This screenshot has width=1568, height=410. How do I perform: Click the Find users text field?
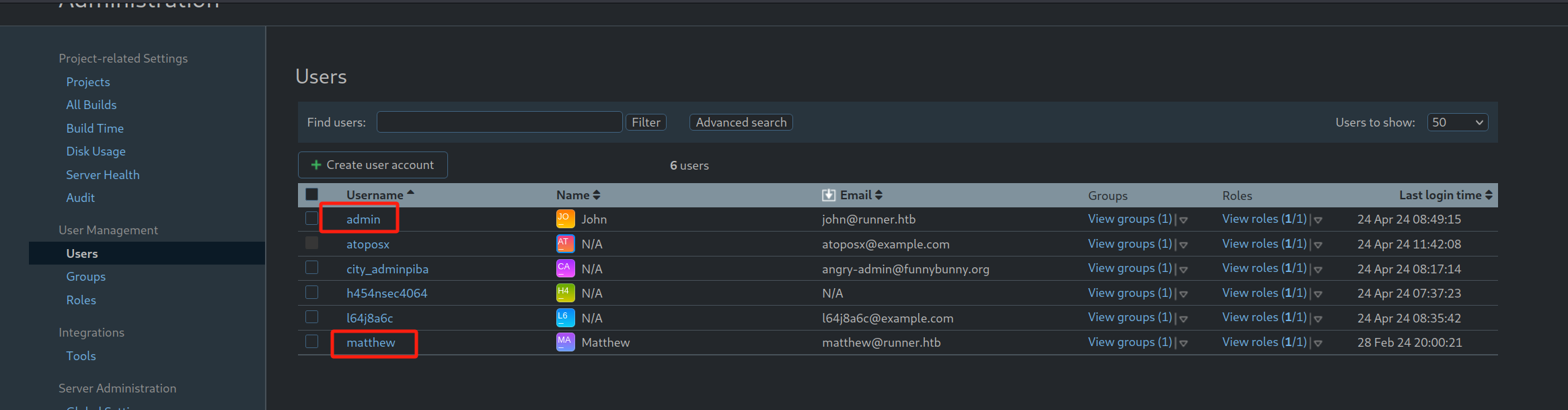(x=499, y=123)
